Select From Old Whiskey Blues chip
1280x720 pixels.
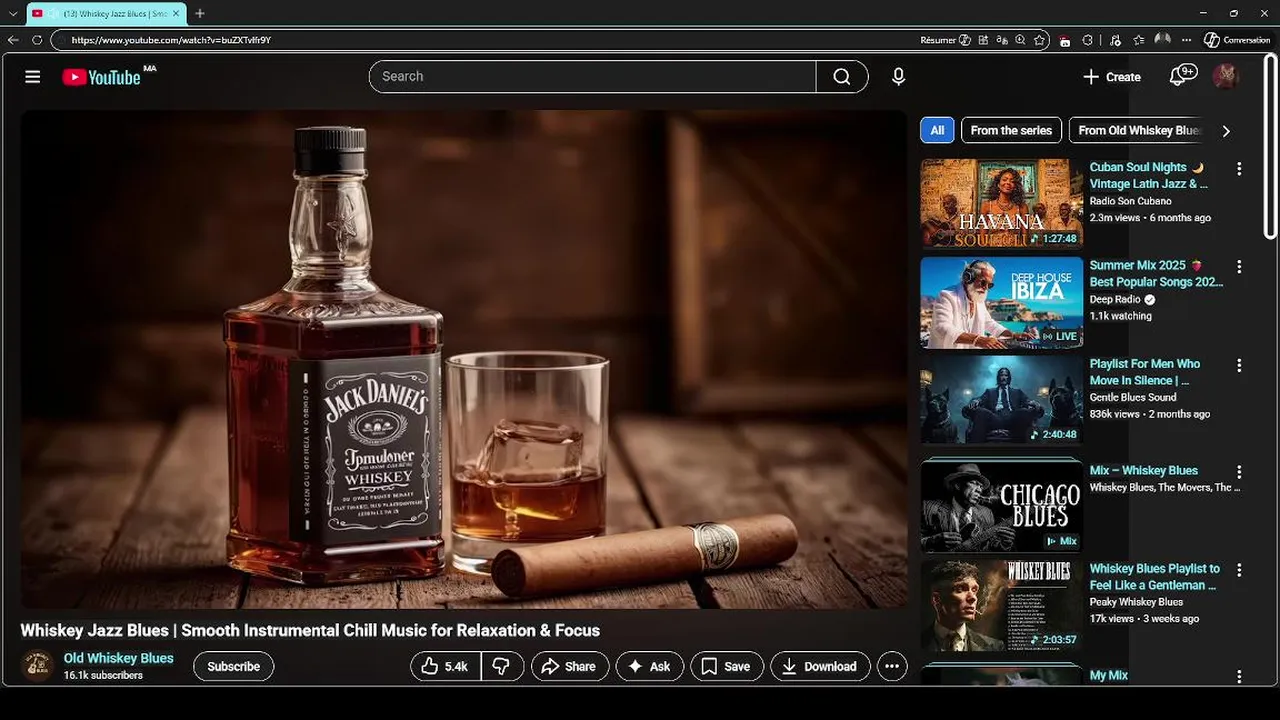click(x=1138, y=130)
